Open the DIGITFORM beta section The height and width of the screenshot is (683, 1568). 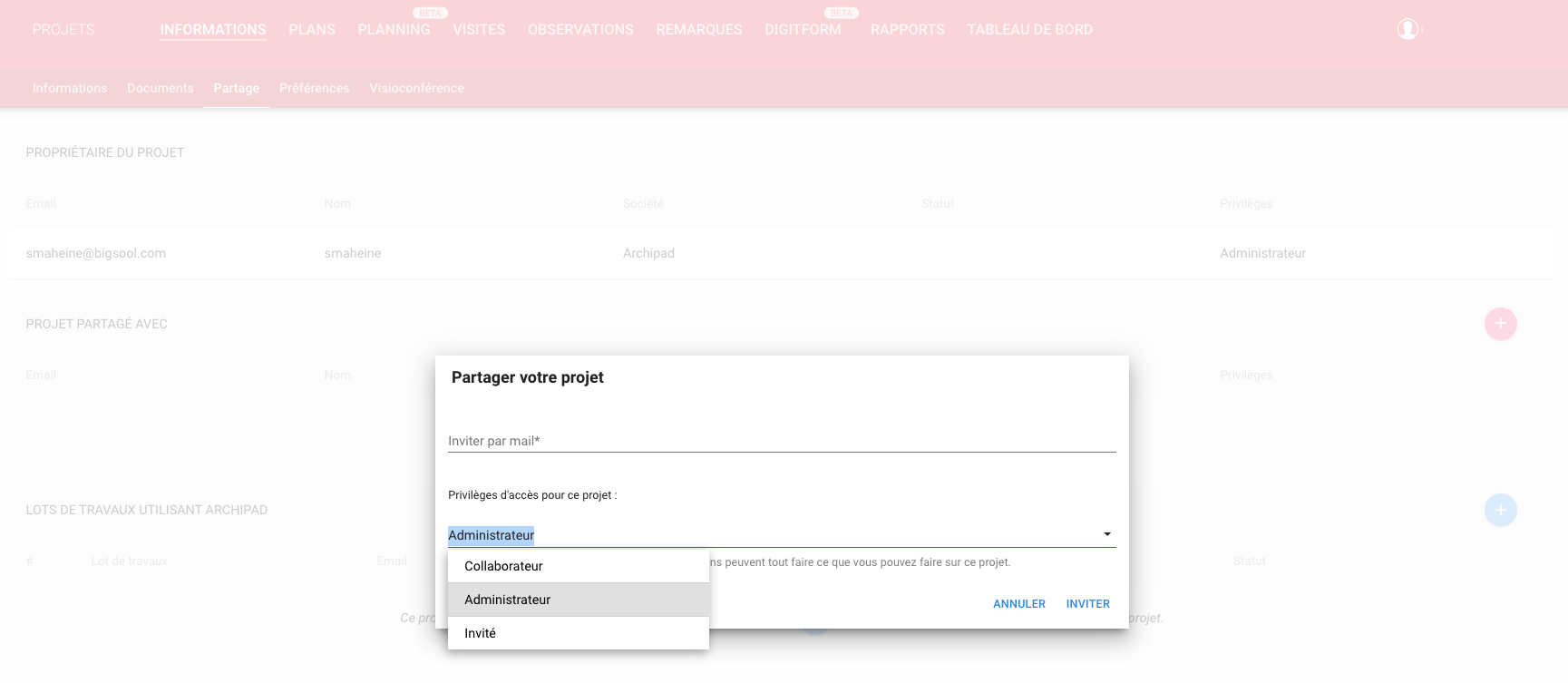803,30
